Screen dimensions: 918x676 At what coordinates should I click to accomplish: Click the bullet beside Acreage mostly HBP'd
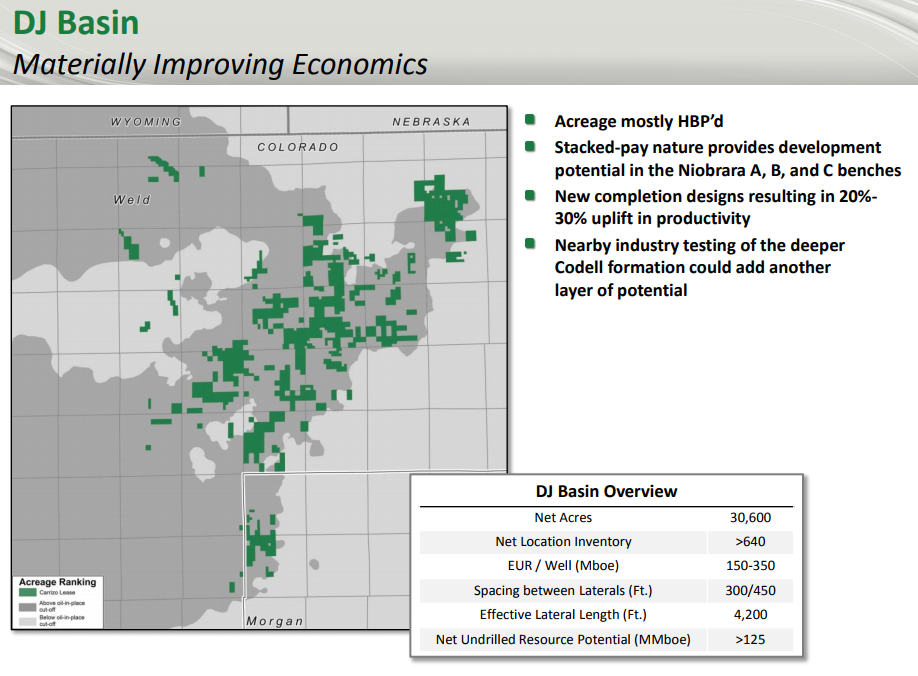click(x=531, y=121)
